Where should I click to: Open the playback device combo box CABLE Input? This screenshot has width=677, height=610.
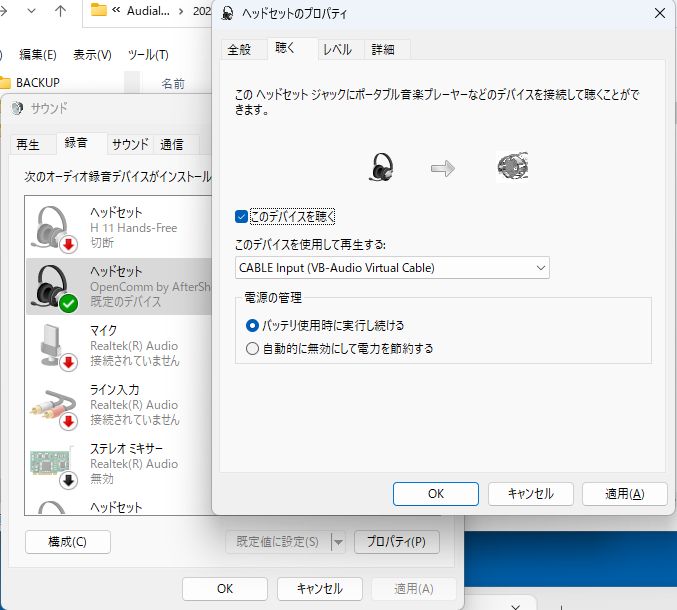pyautogui.click(x=392, y=268)
